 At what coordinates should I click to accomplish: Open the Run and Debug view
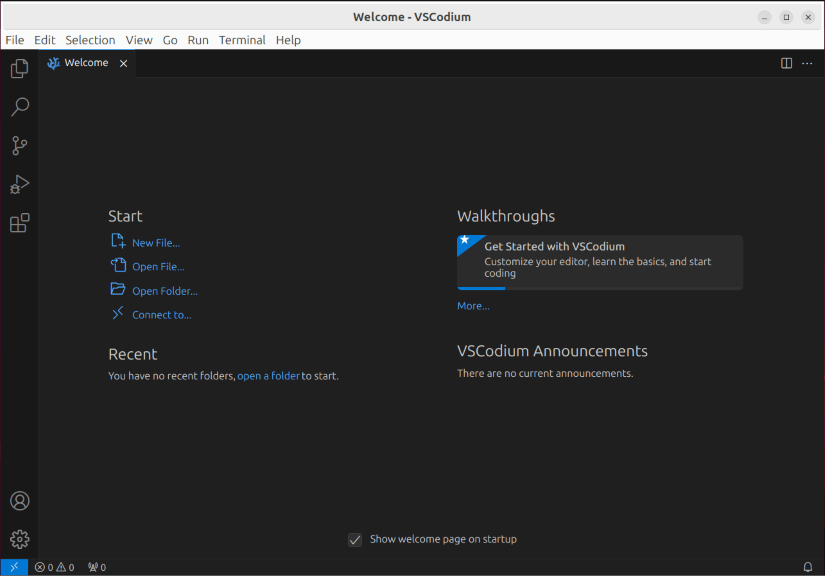click(19, 185)
